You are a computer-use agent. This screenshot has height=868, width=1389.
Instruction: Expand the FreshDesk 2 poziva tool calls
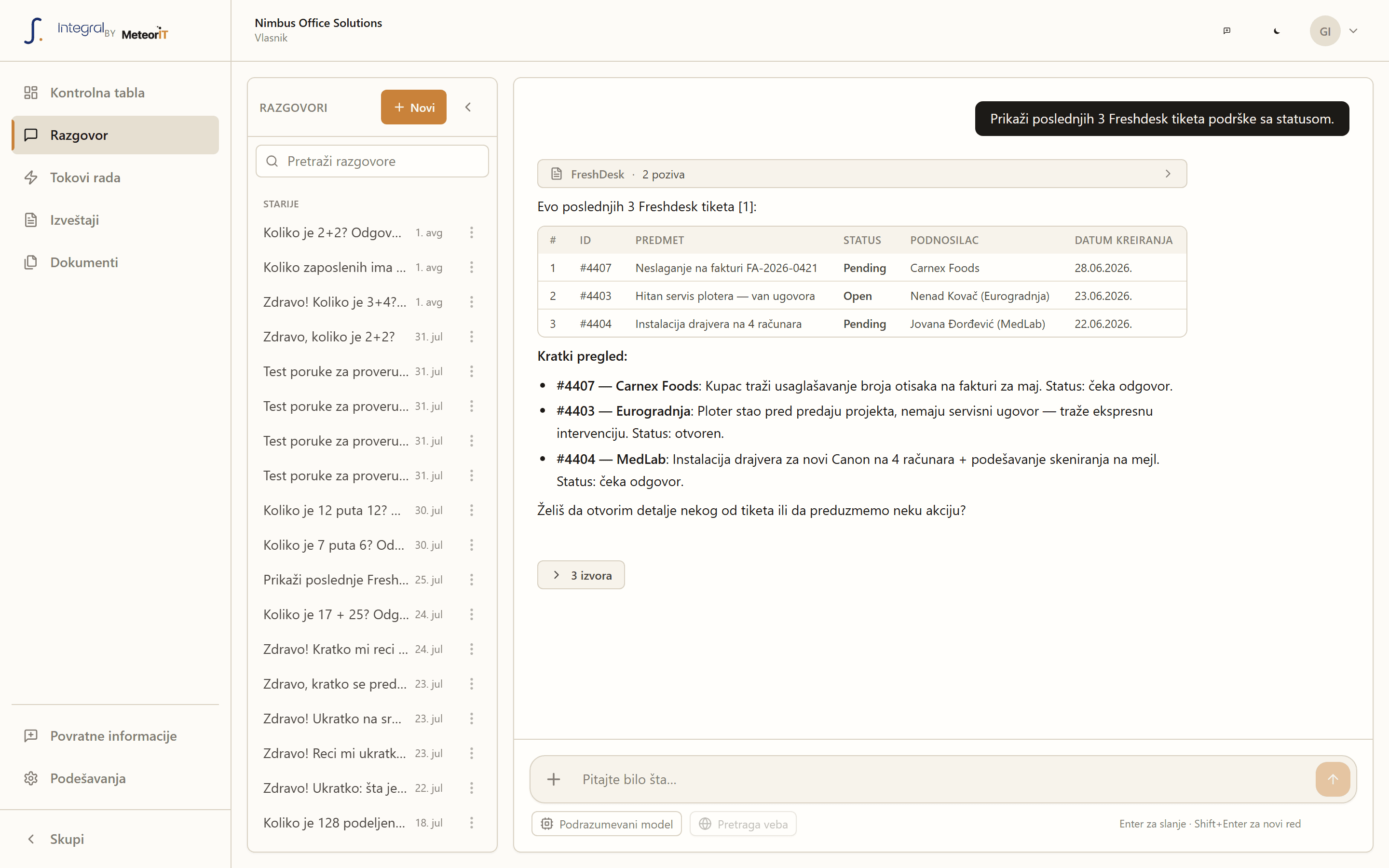861,174
